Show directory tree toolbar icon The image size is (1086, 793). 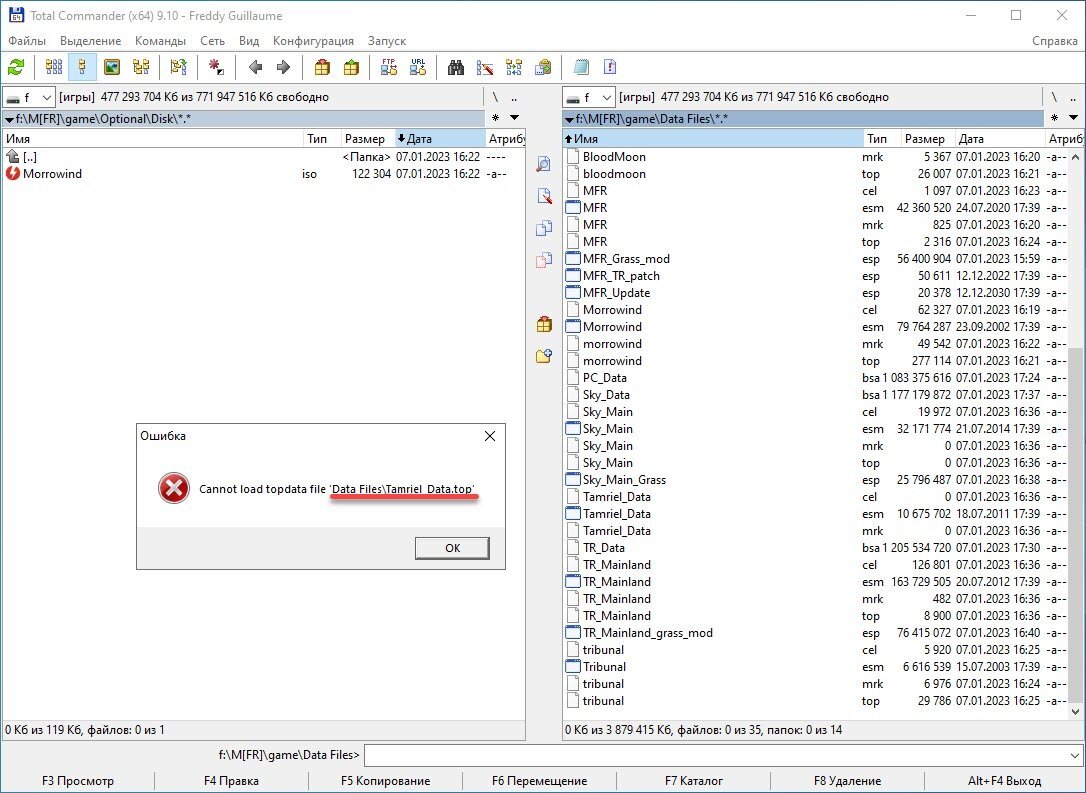[141, 67]
